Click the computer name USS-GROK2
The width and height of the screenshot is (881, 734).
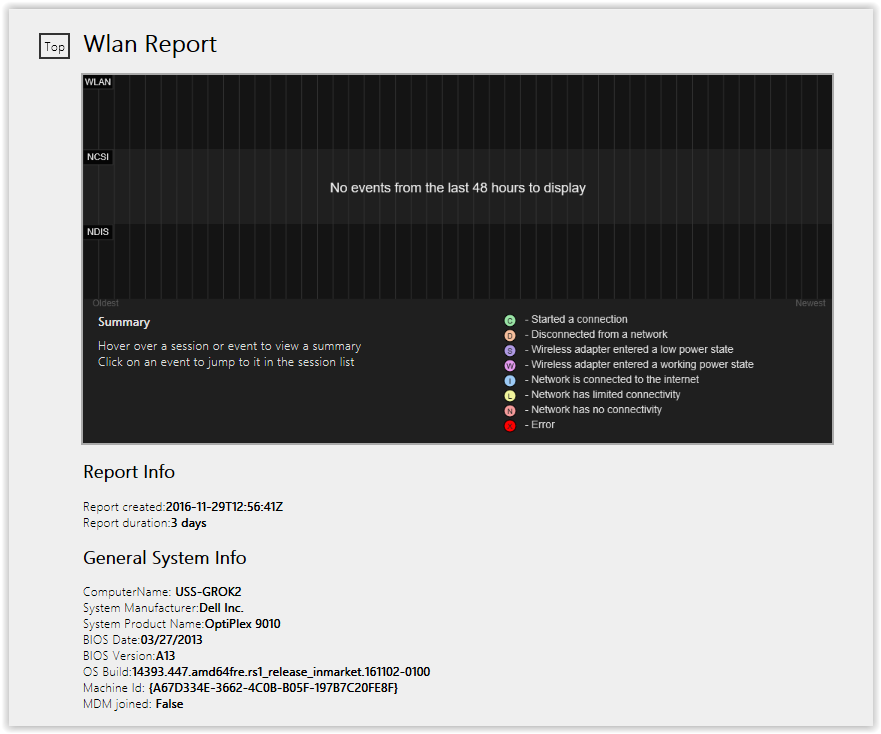click(x=208, y=592)
